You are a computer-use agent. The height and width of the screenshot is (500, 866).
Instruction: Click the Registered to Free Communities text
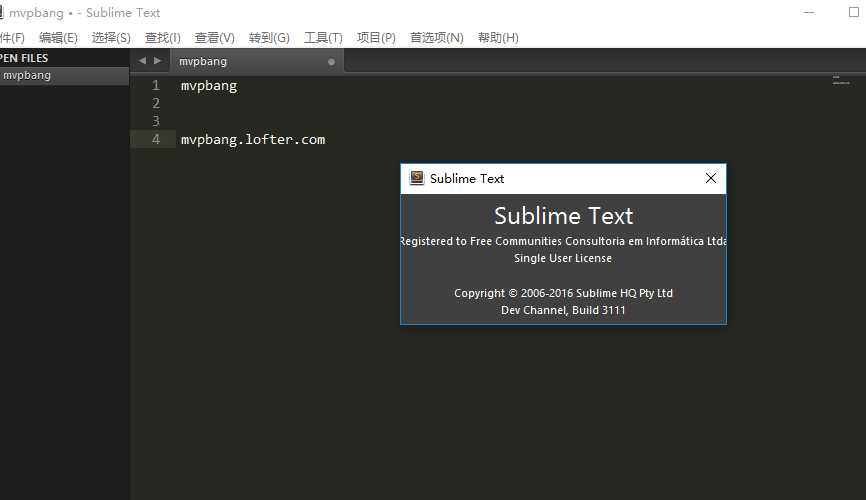tap(563, 241)
